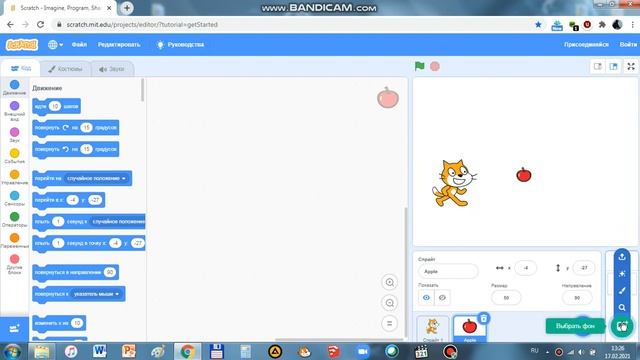This screenshot has width=640, height=360.
Task: Reload the browser page
Action: click(x=40, y=24)
